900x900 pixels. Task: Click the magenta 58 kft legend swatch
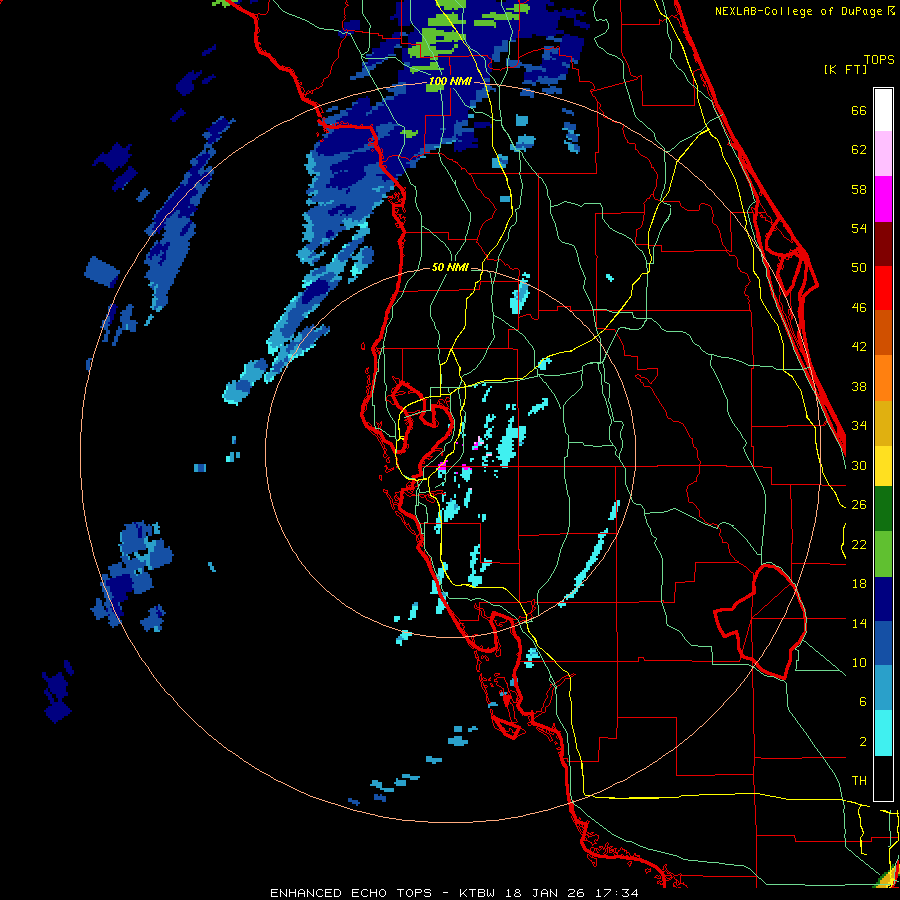pos(883,199)
